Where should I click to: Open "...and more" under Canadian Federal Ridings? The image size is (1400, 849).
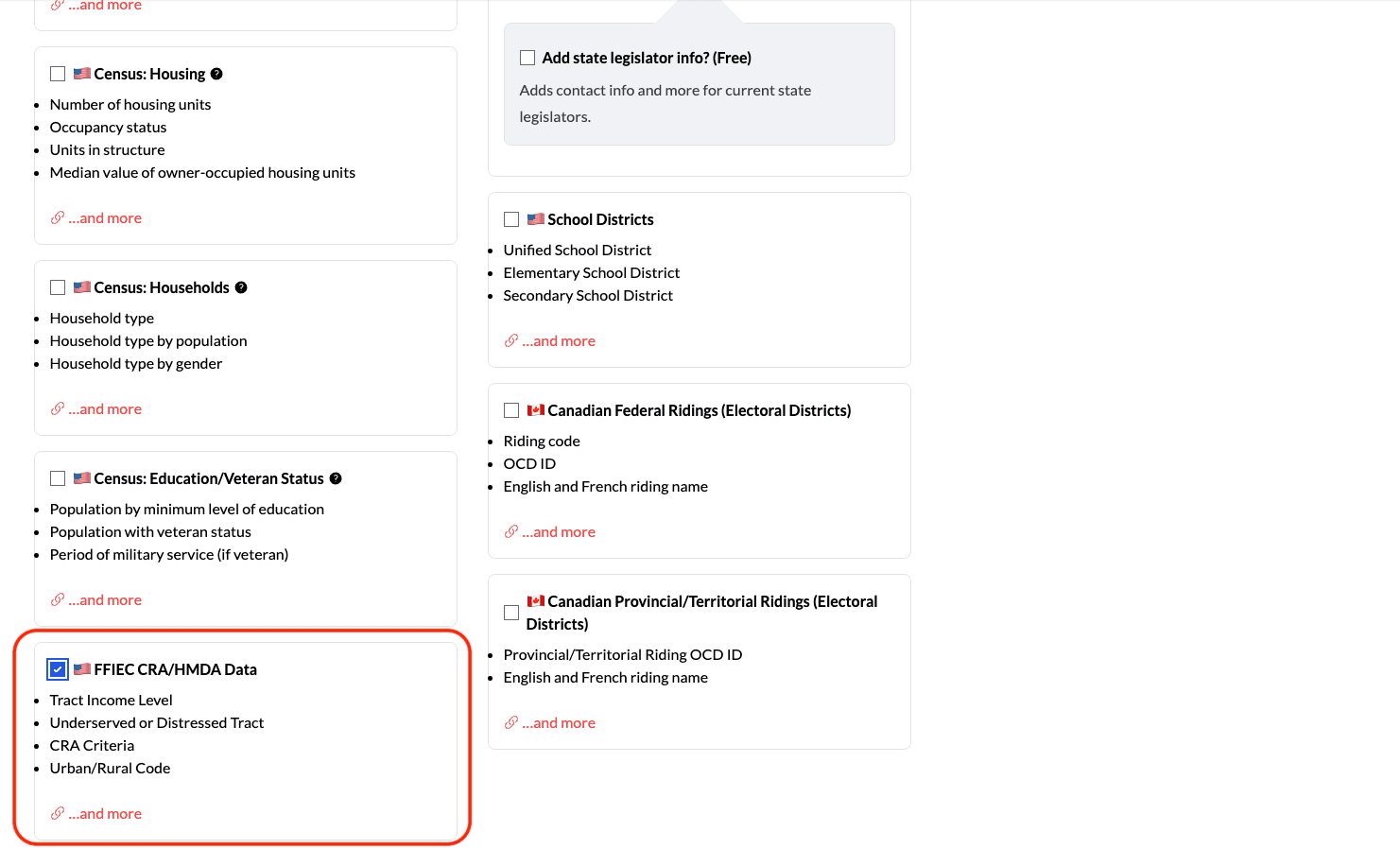pos(558,530)
